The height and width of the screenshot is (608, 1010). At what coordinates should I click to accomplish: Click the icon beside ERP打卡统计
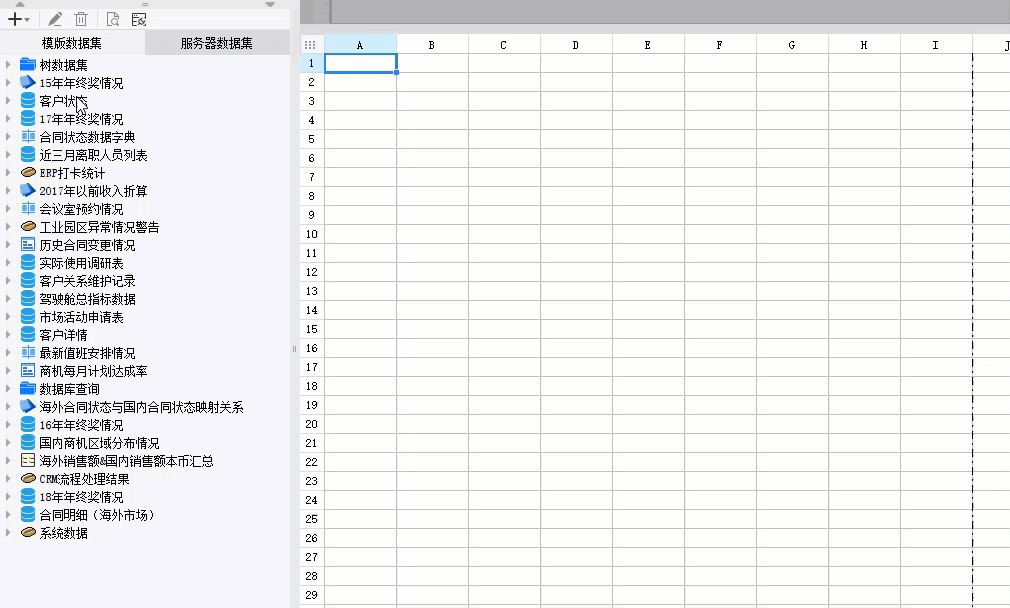[x=28, y=173]
